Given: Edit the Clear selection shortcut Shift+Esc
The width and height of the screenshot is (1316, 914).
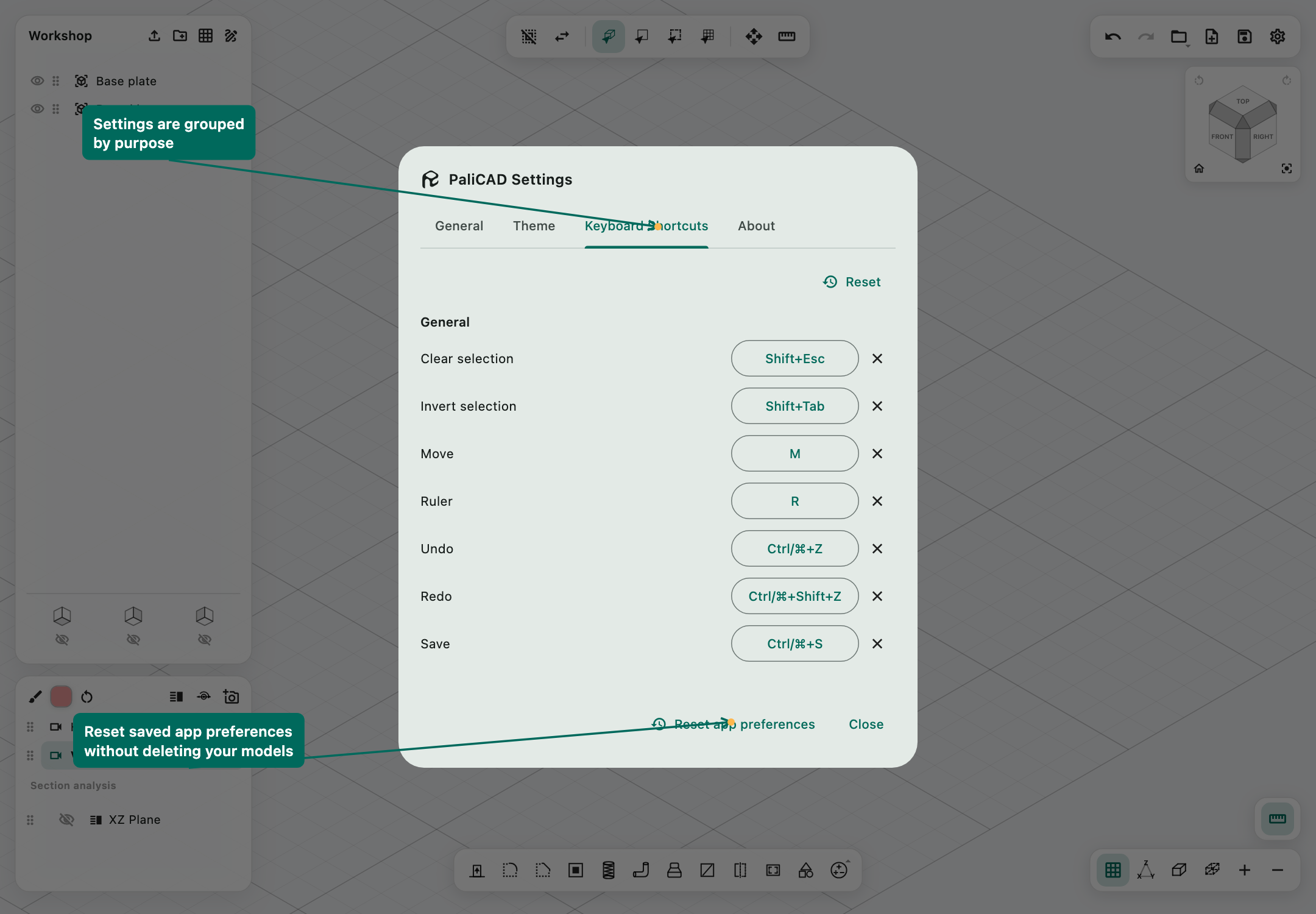Looking at the screenshot, I should (794, 358).
